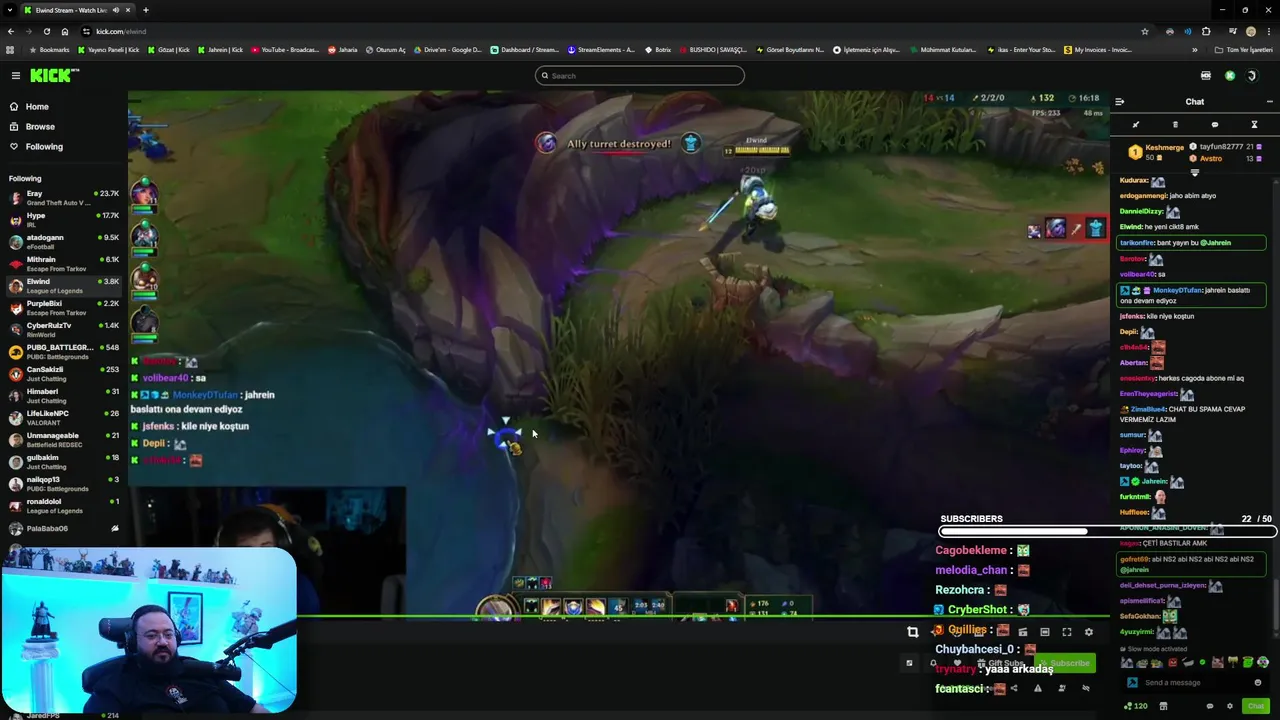Open Mithrain's channel in Following list

click(x=63, y=264)
